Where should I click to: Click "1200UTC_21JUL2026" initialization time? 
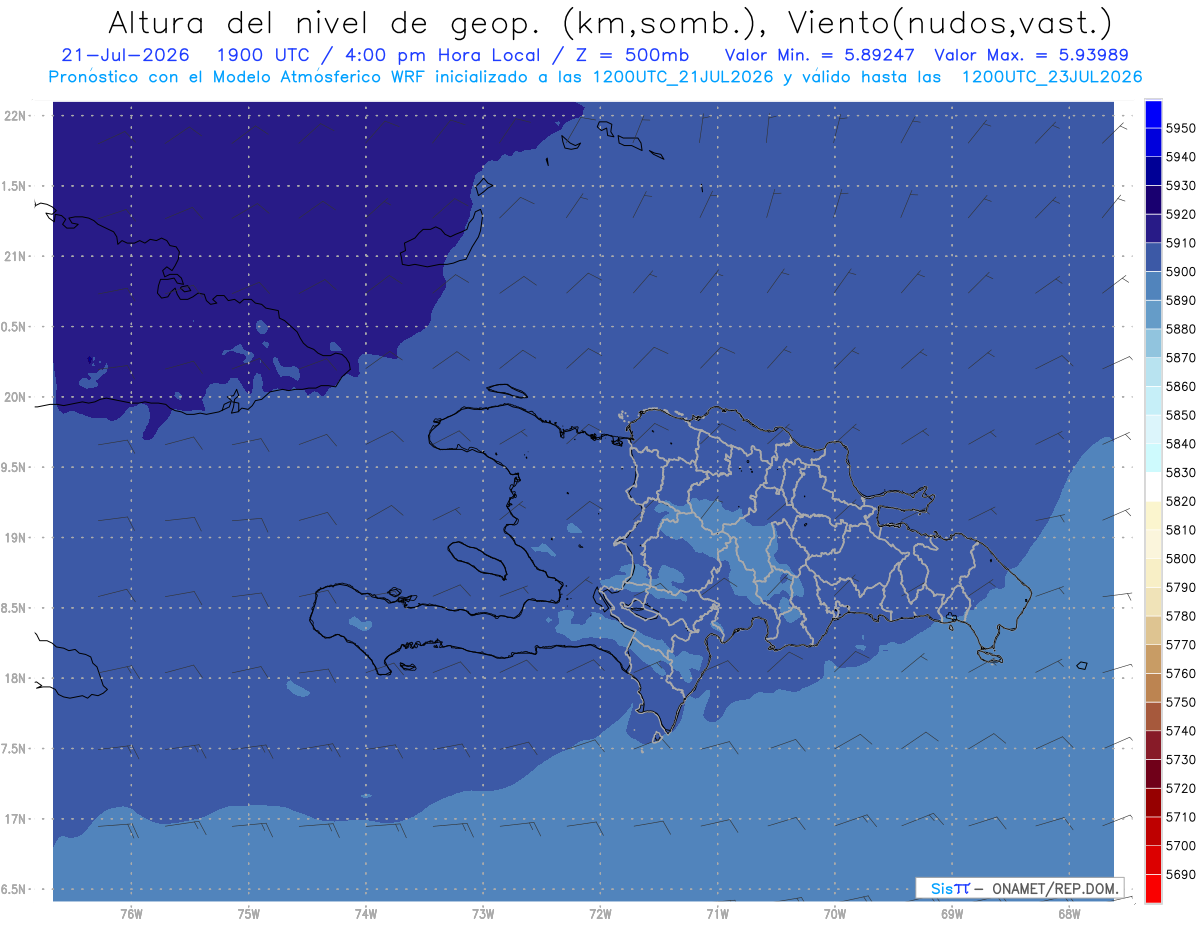click(x=683, y=77)
